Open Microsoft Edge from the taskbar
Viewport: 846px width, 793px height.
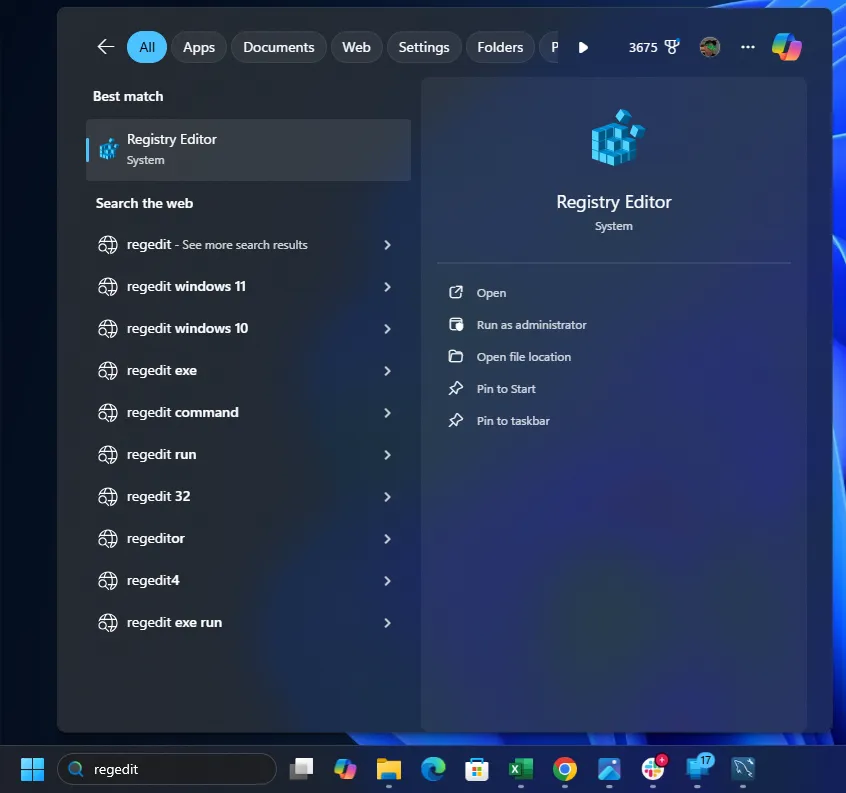click(x=433, y=769)
